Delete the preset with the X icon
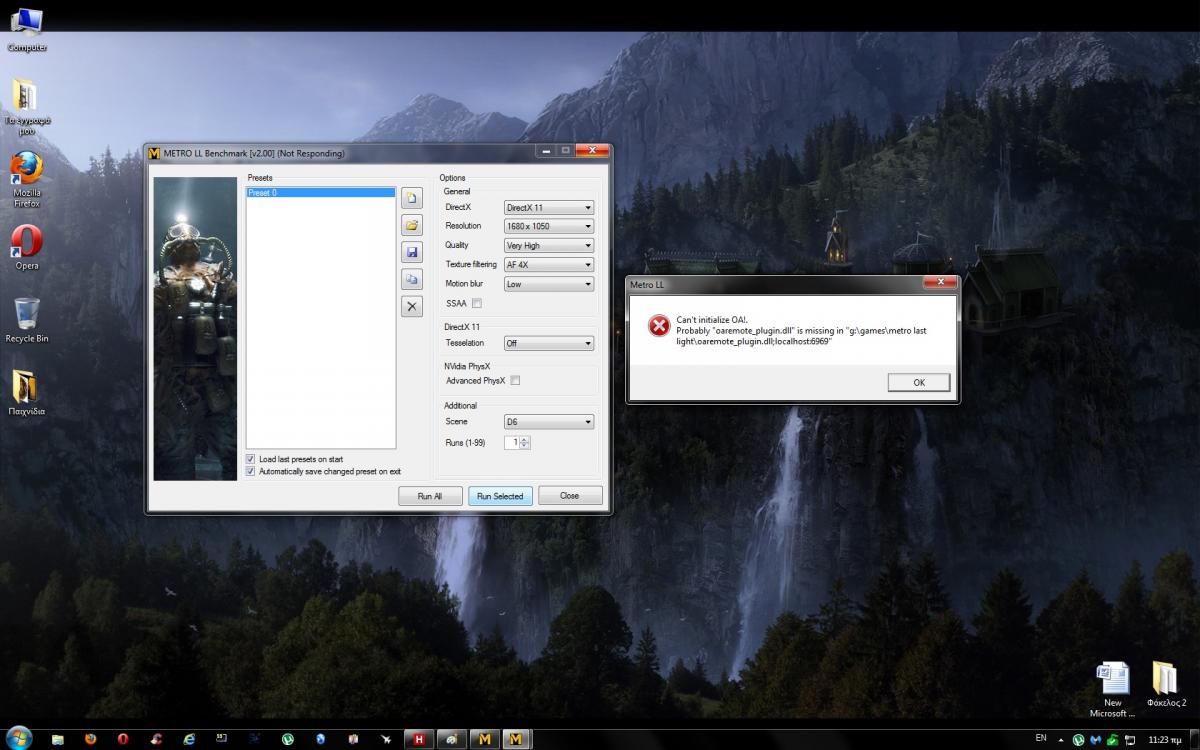Viewport: 1200px width, 750px height. click(411, 306)
